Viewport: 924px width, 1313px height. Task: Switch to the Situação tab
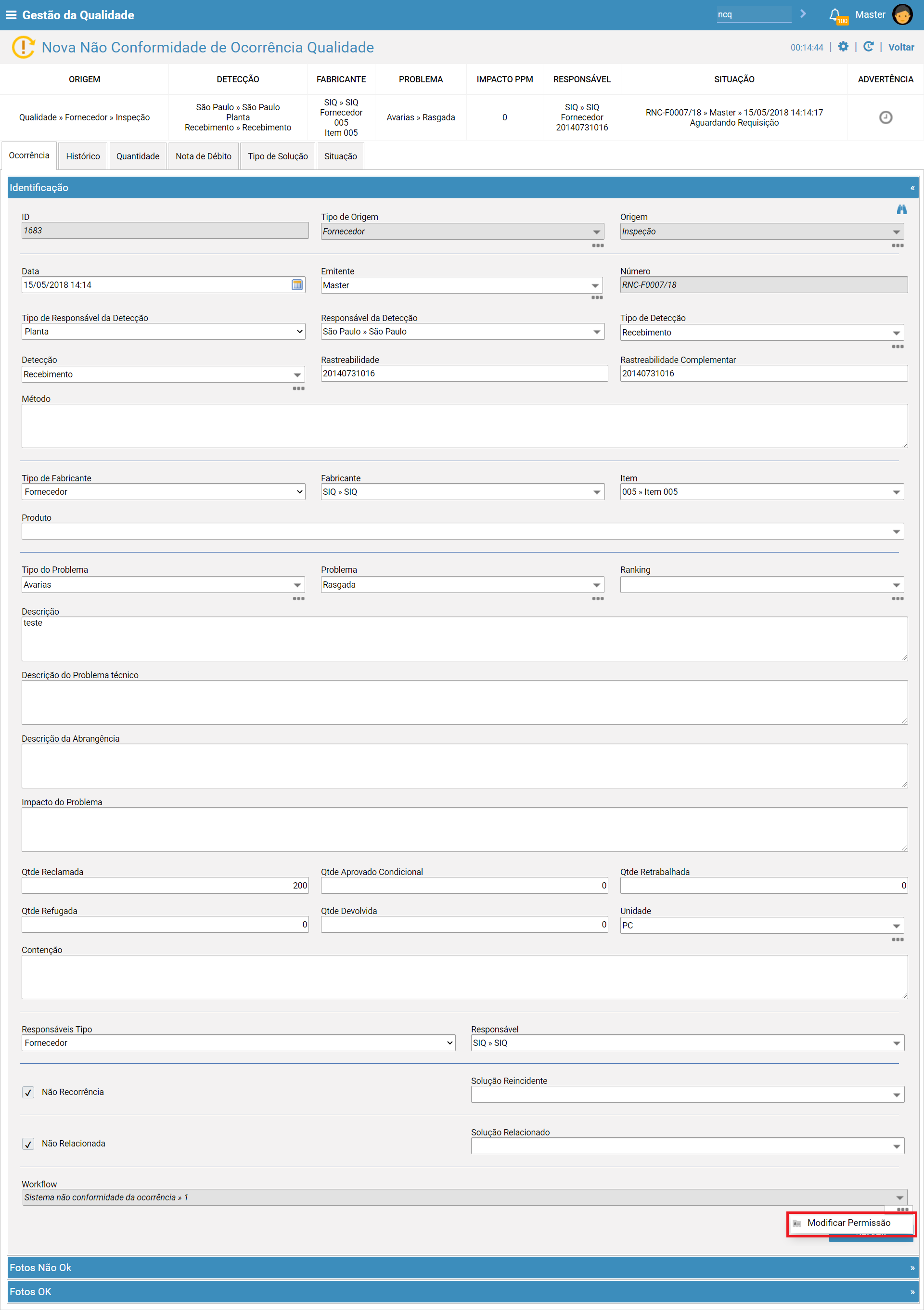pyautogui.click(x=341, y=156)
